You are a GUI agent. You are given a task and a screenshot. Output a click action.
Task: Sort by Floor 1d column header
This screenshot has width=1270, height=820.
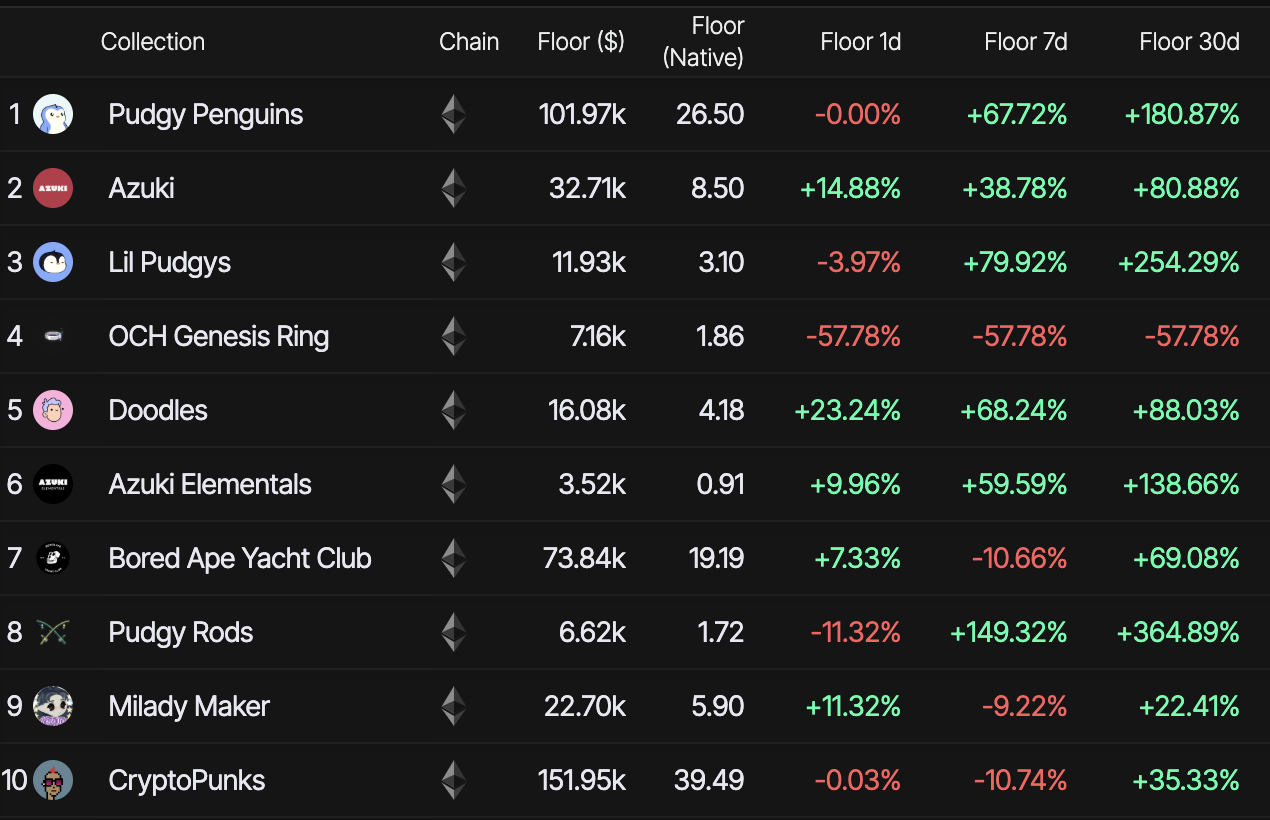(861, 42)
